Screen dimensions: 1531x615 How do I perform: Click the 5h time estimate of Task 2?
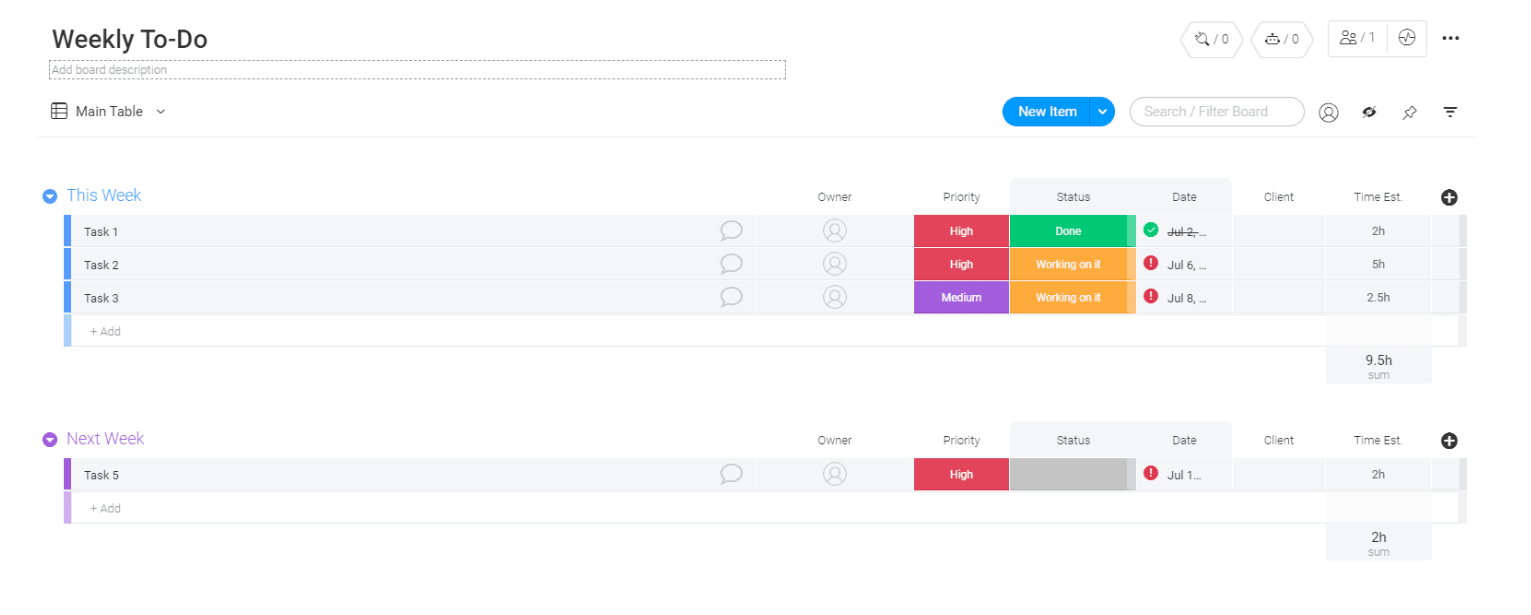(x=1378, y=264)
